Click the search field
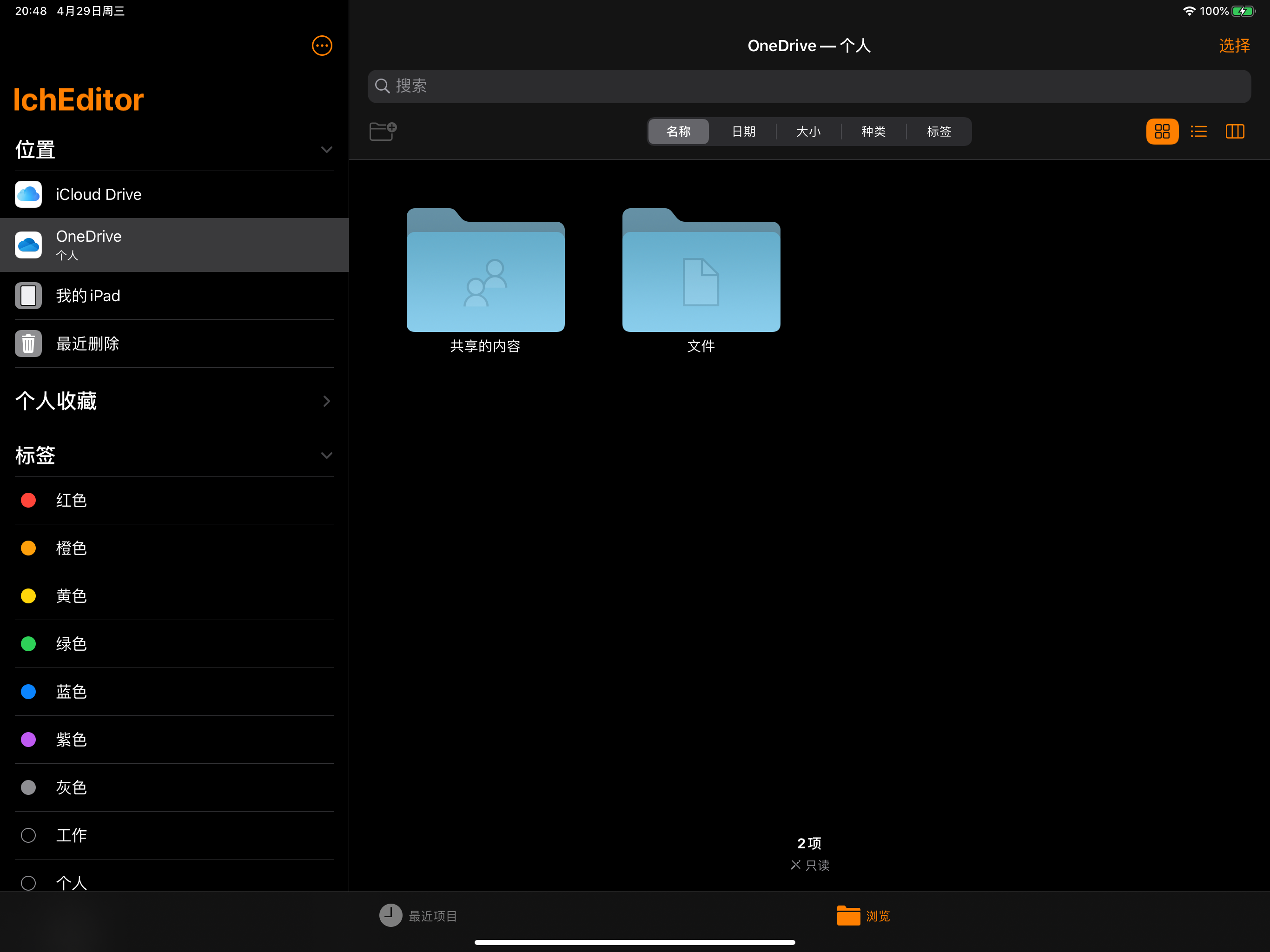 (x=808, y=86)
